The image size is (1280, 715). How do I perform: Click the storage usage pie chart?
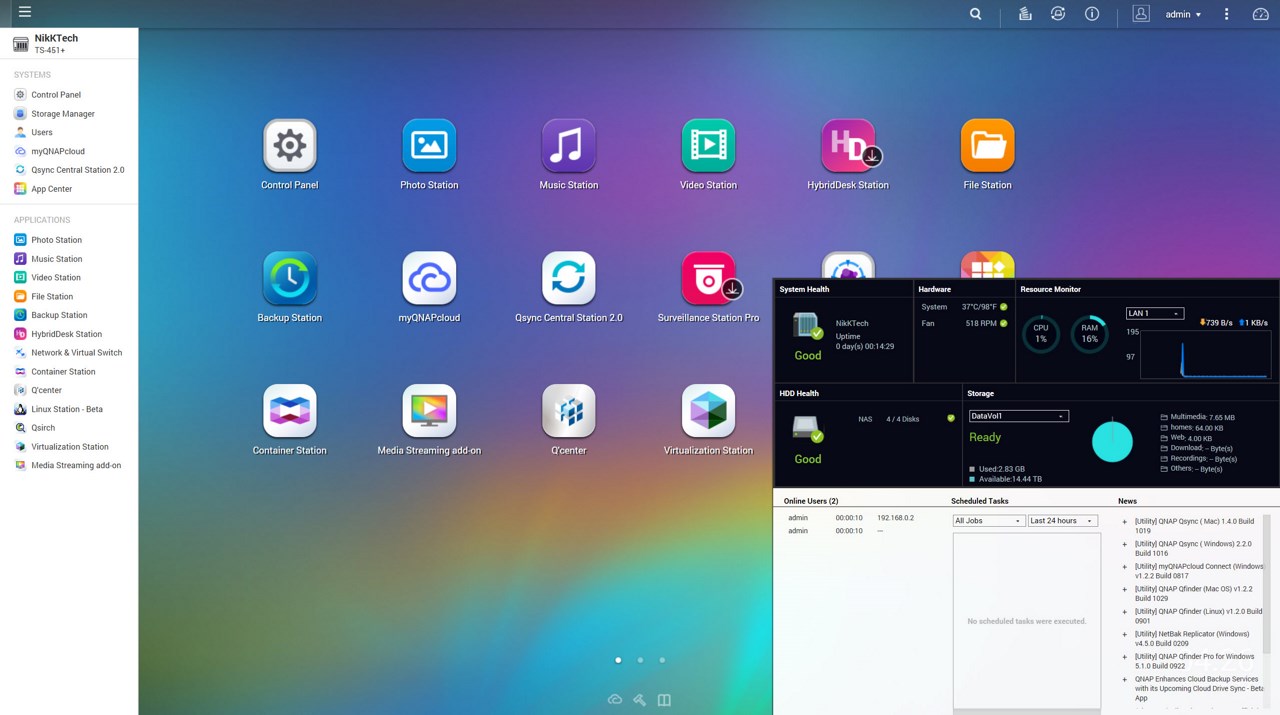(1112, 441)
